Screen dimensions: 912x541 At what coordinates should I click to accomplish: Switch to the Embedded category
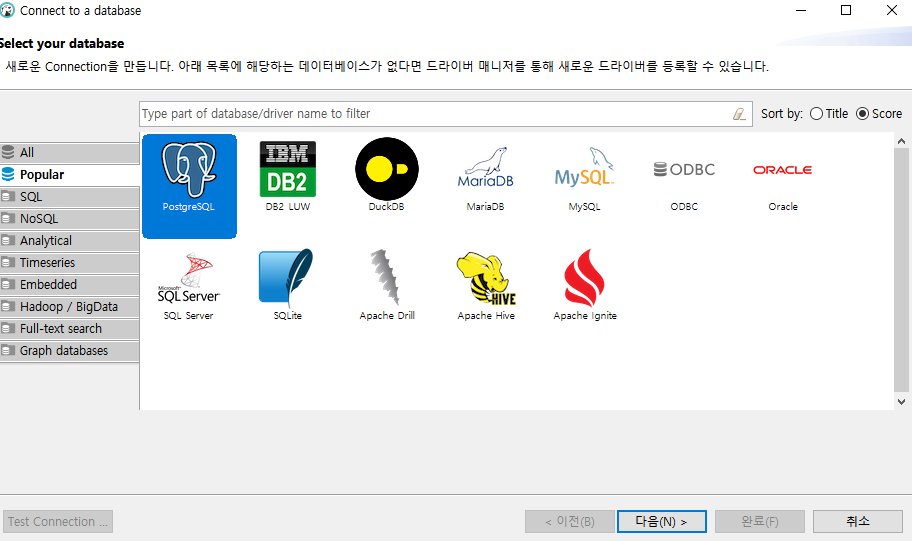point(70,284)
